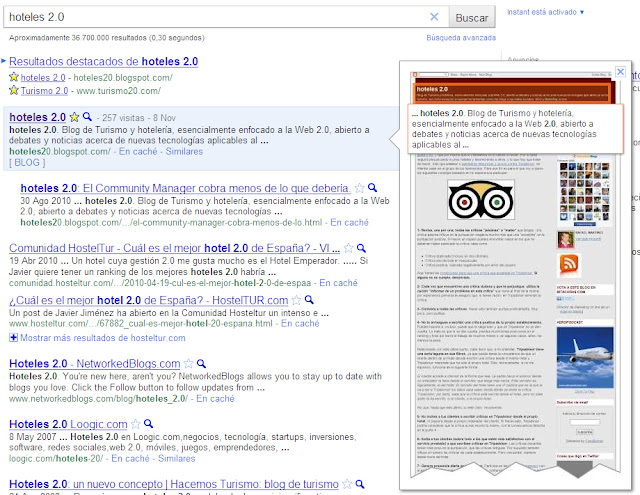This screenshot has width=640, height=495.
Task: Click preview magnifier on highlighted hoteles 2.0 result
Action: [87, 117]
